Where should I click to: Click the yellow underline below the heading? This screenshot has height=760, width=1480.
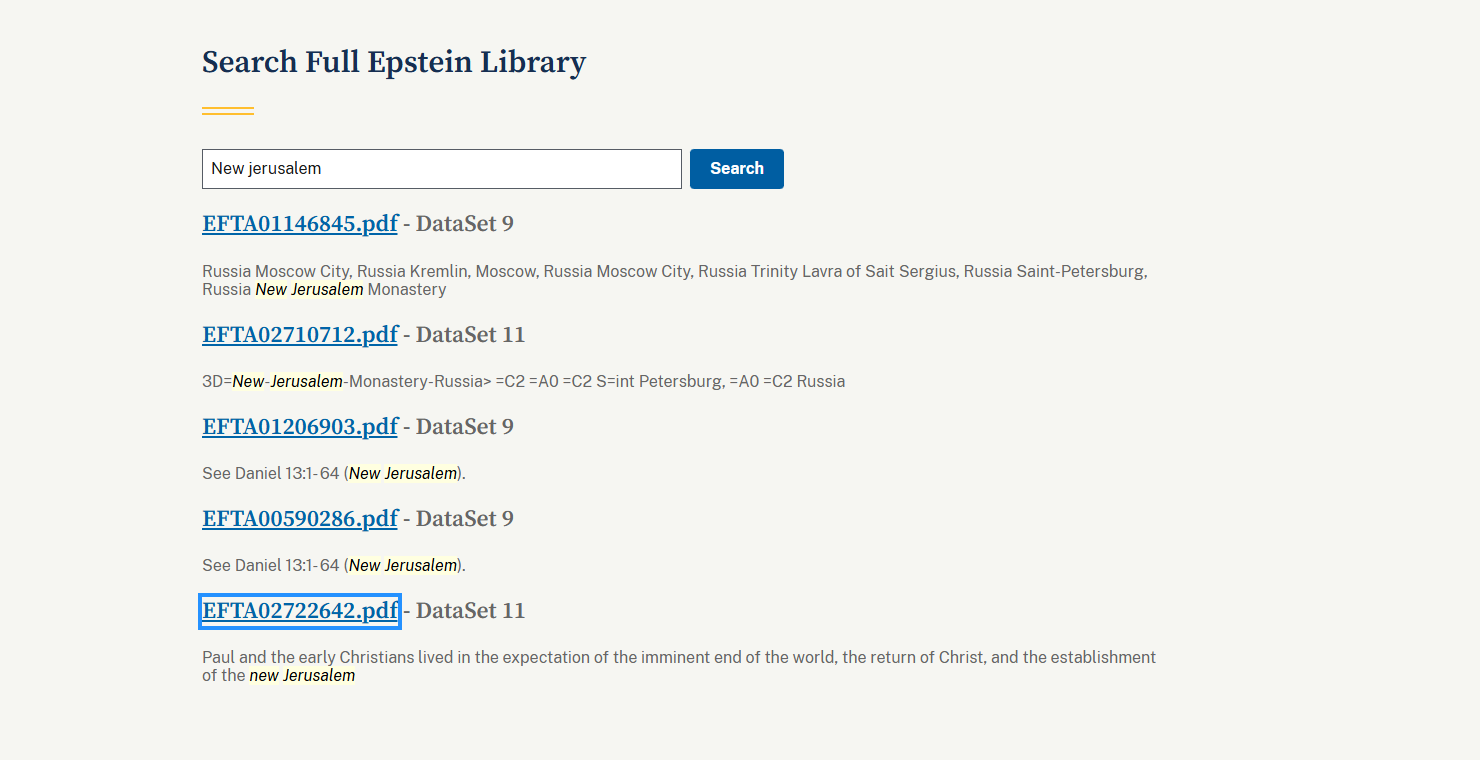(228, 111)
